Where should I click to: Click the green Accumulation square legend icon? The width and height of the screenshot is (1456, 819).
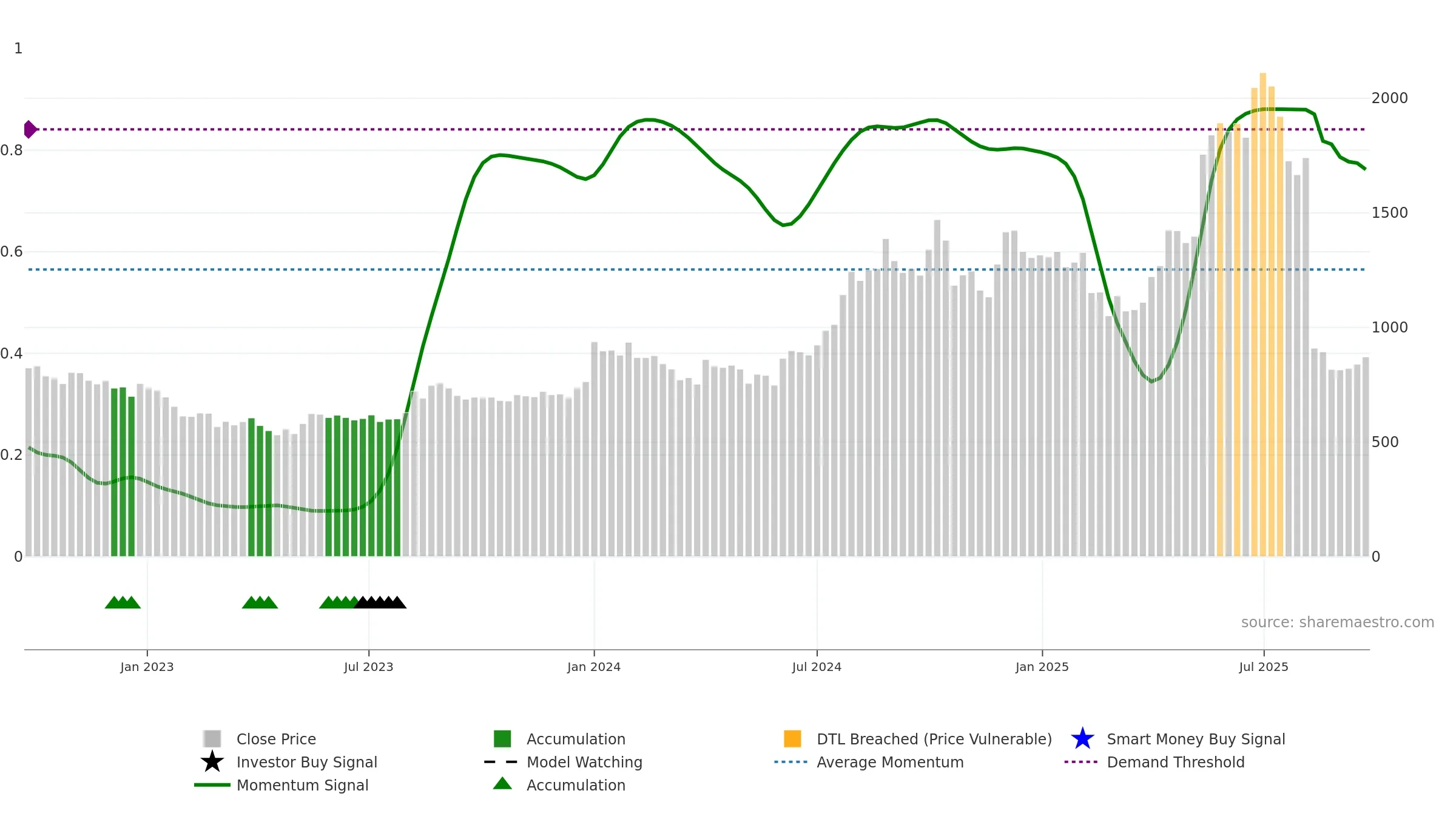tap(502, 738)
